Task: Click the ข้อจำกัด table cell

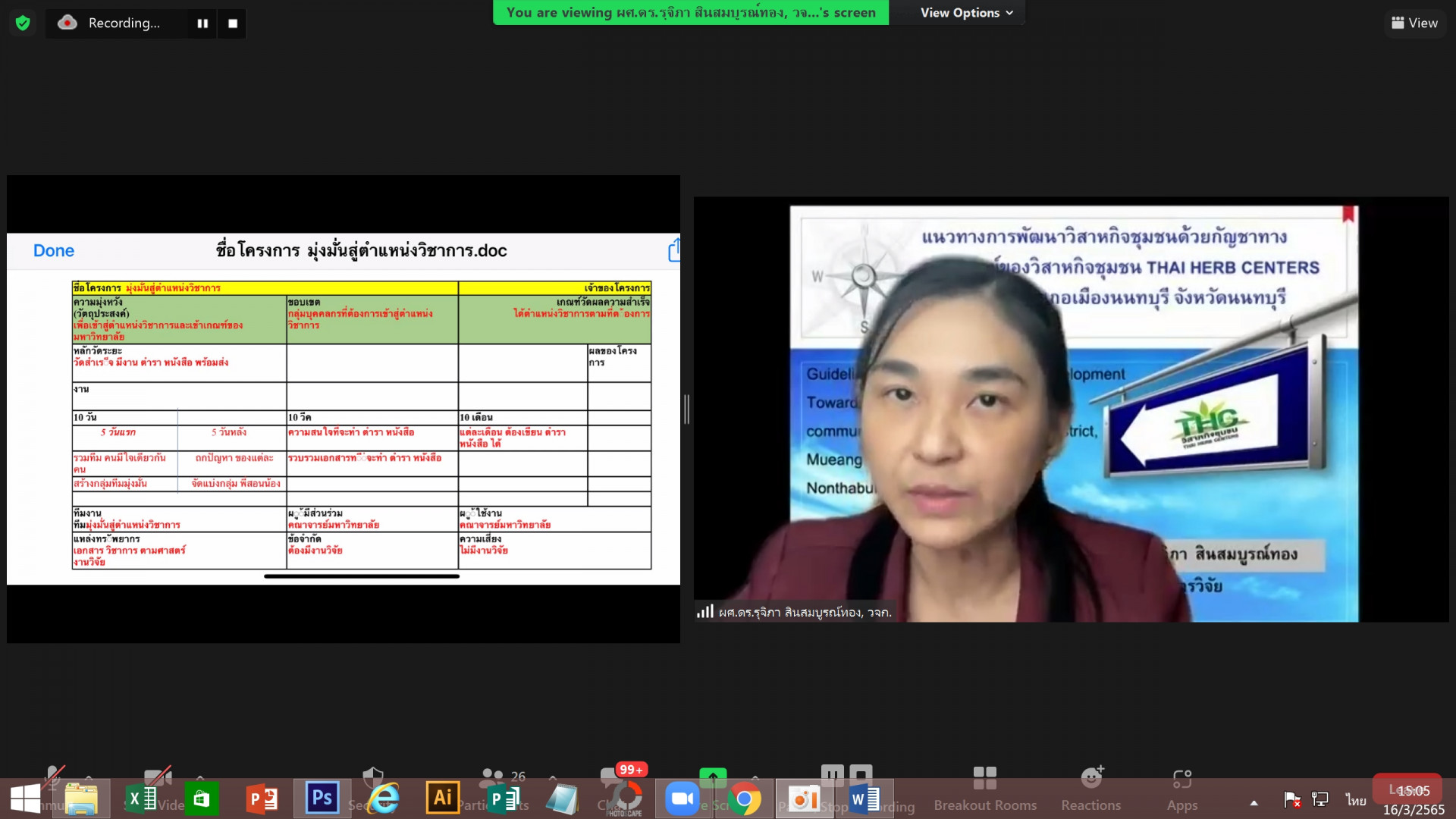Action: pyautogui.click(x=372, y=550)
